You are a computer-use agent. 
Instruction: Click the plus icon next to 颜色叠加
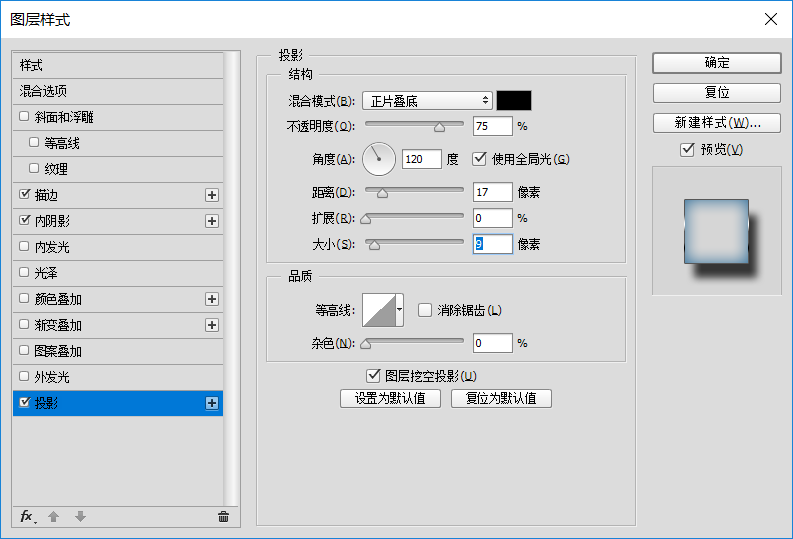212,299
